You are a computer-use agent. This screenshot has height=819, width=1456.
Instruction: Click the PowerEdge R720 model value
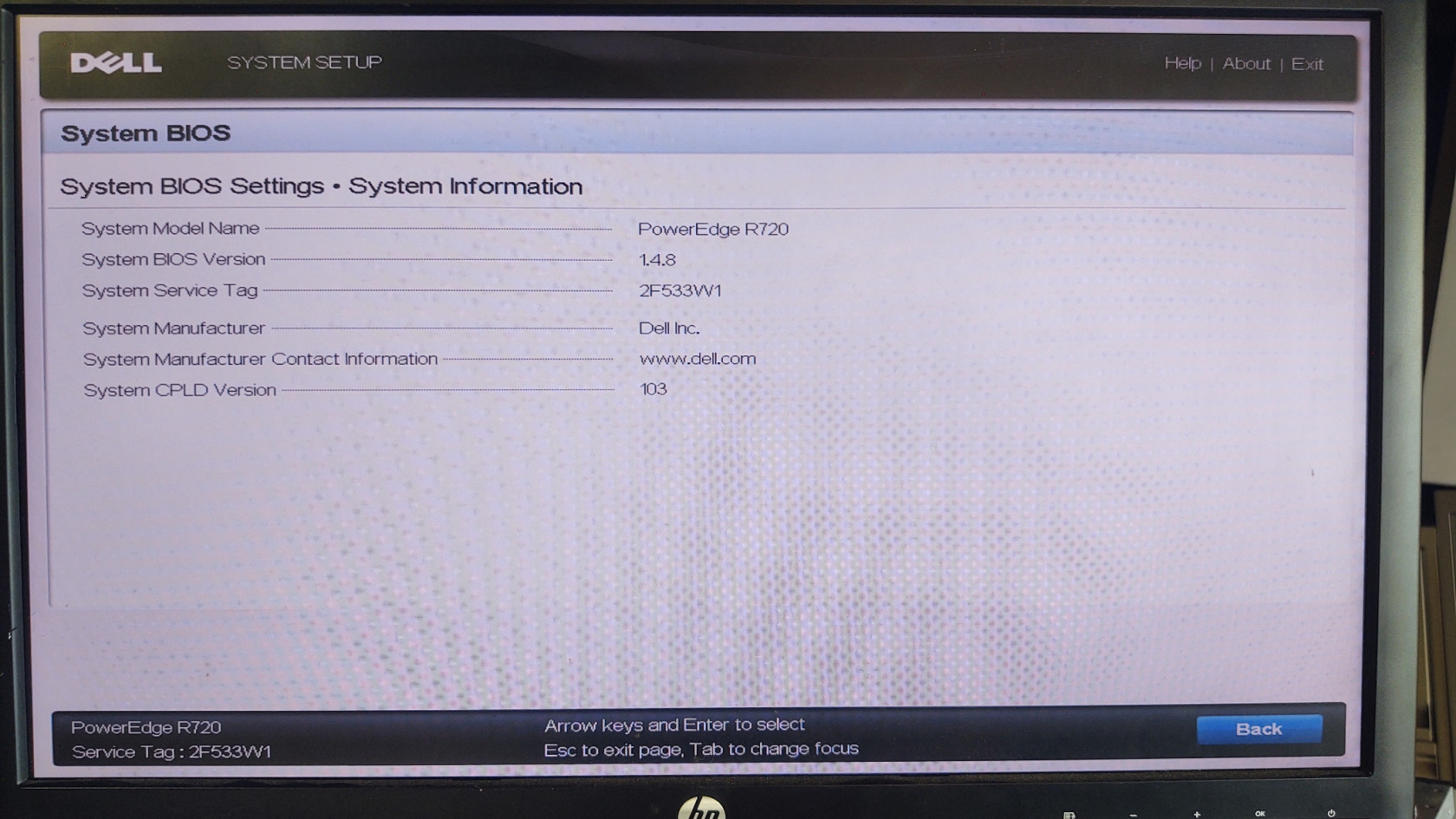[x=712, y=230]
